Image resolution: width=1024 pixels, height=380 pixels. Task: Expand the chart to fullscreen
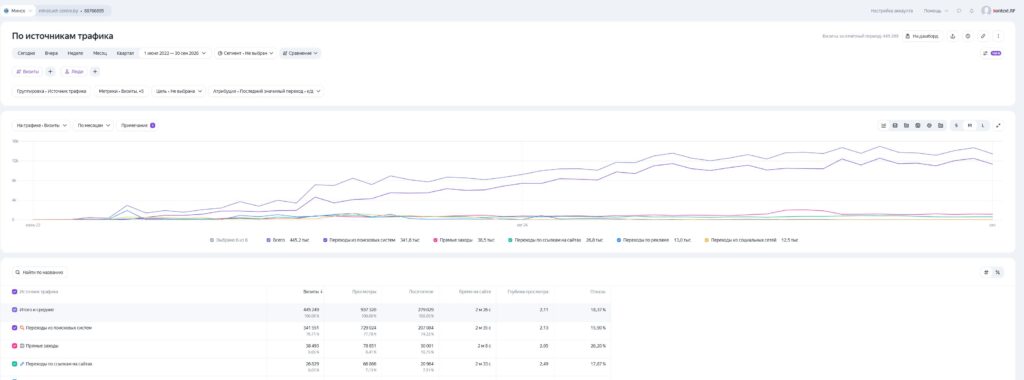click(x=999, y=125)
